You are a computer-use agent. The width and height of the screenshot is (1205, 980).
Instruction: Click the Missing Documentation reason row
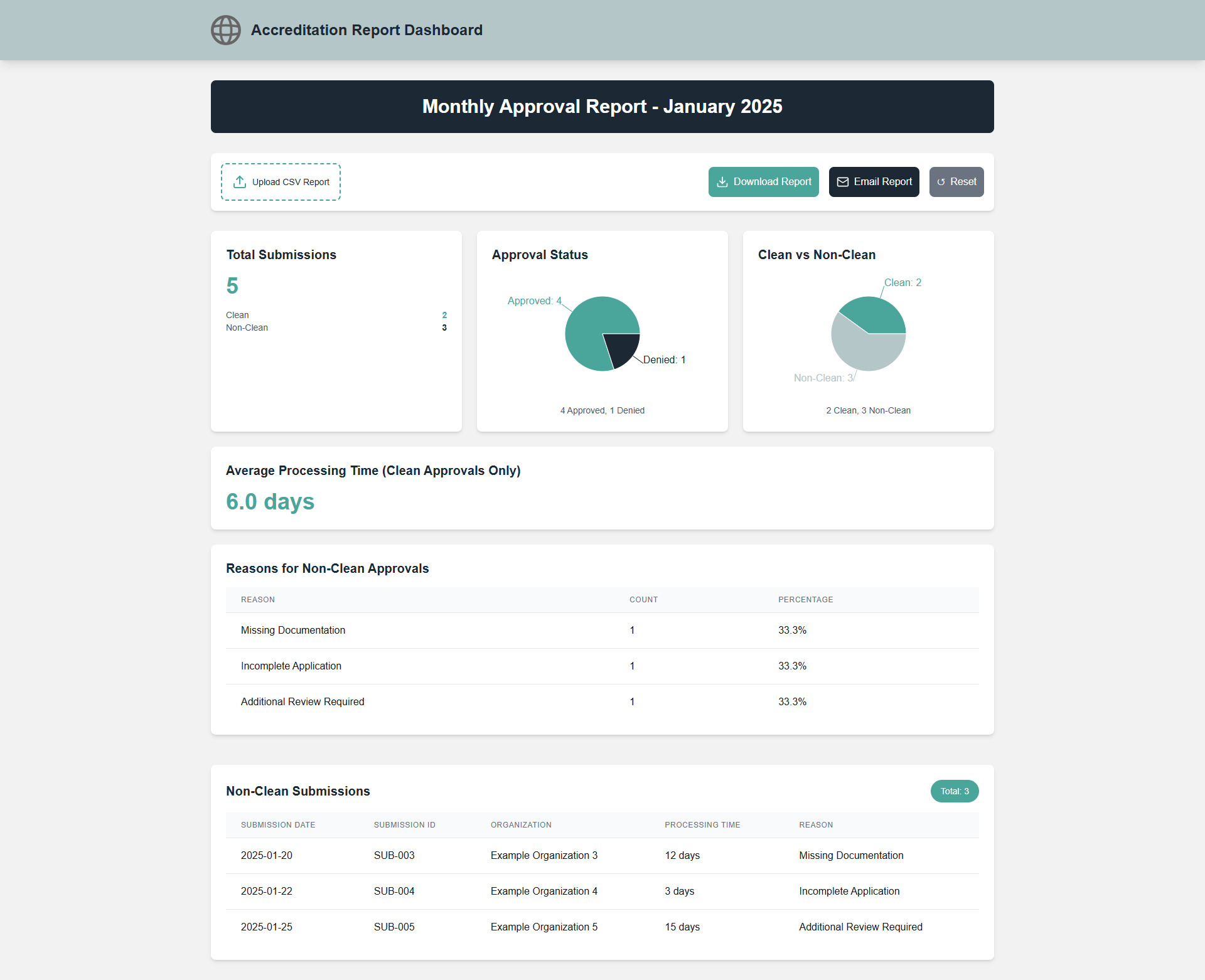[293, 631]
